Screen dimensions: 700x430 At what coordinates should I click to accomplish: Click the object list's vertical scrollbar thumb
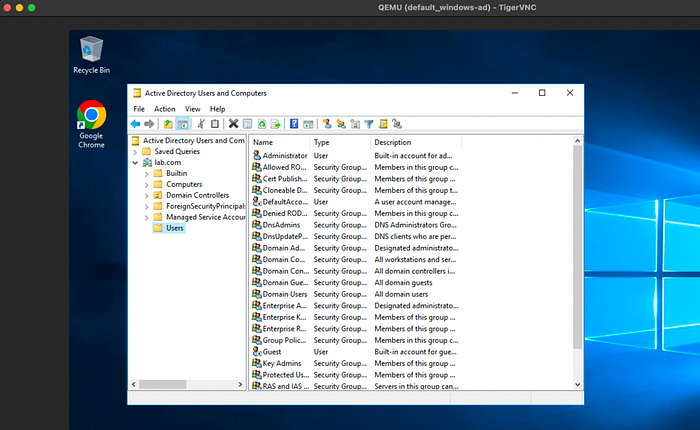click(x=577, y=247)
